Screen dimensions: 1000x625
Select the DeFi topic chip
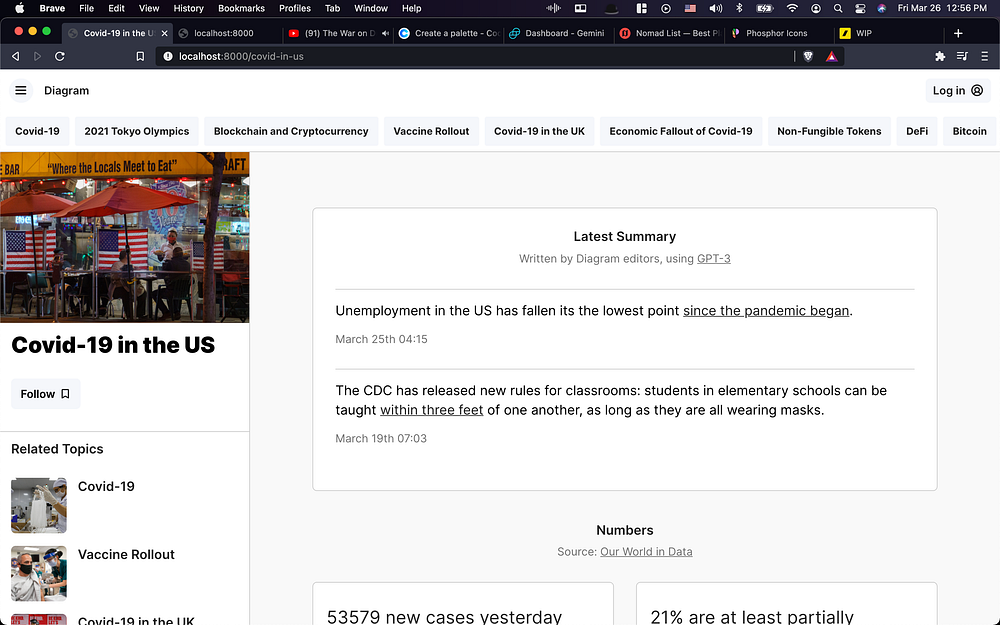916,131
